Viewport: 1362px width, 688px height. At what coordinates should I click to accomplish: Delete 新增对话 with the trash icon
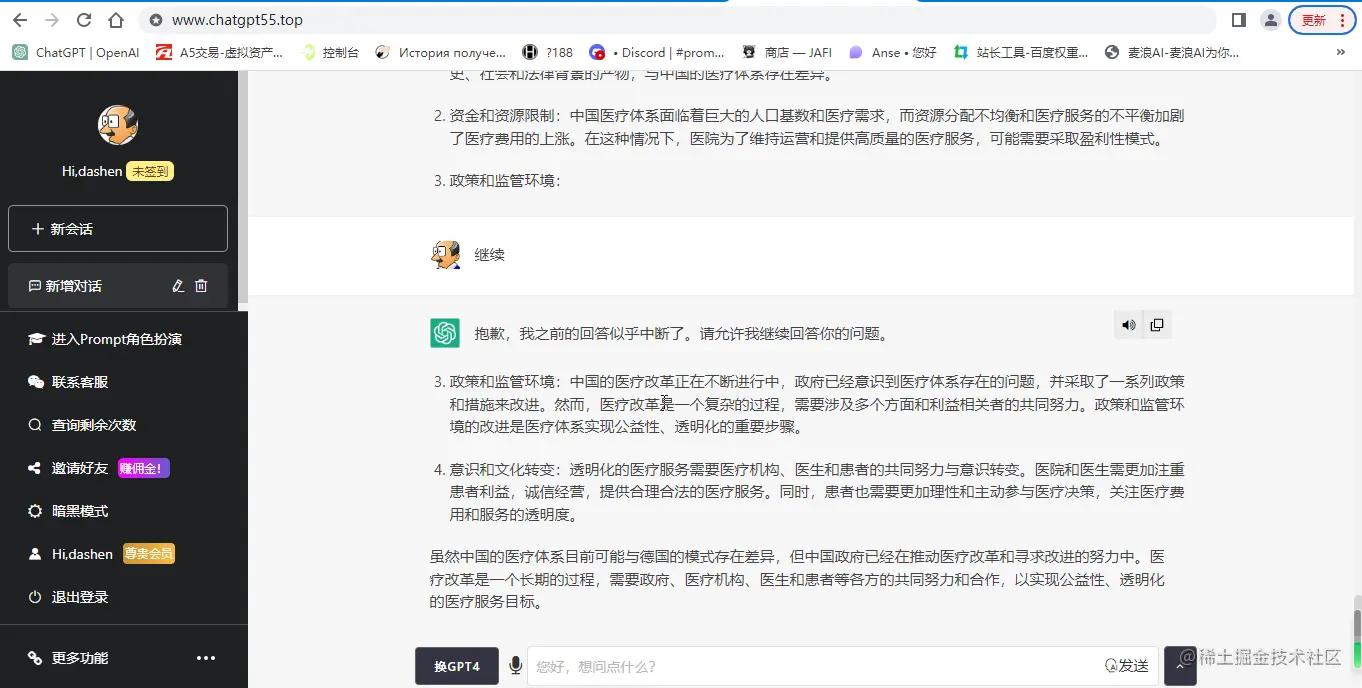(201, 286)
